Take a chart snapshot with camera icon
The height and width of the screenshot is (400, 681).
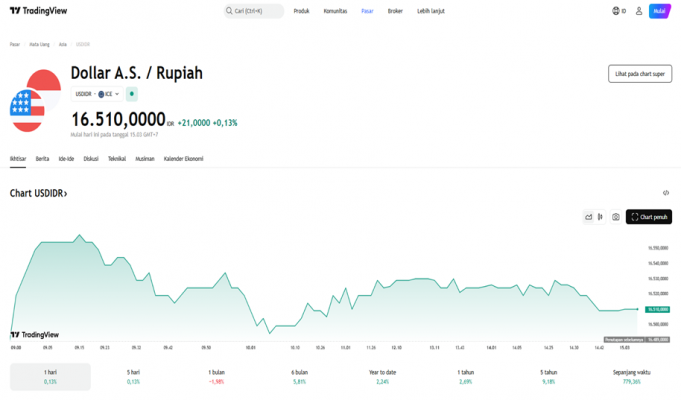pos(616,217)
